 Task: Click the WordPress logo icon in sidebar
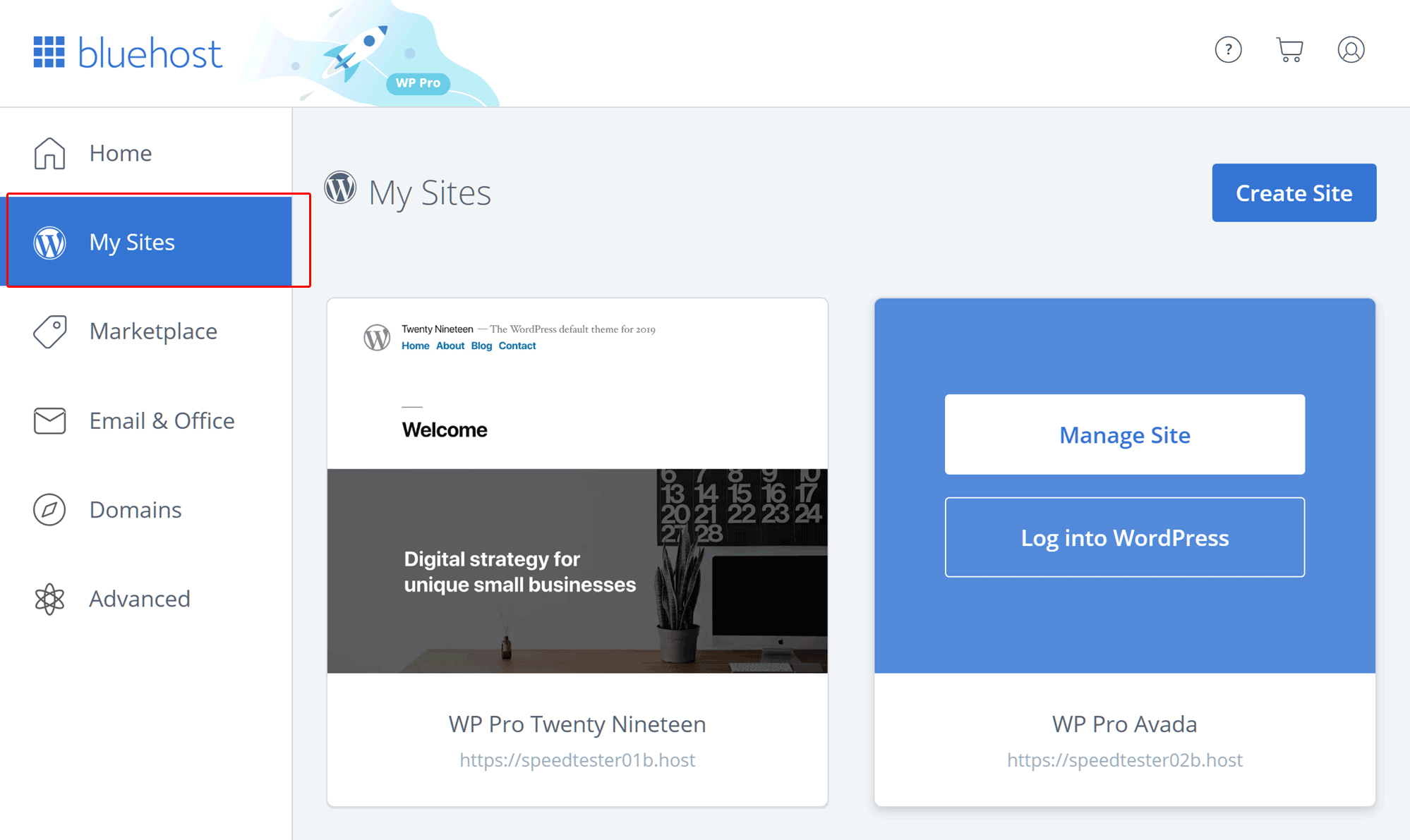tap(50, 241)
